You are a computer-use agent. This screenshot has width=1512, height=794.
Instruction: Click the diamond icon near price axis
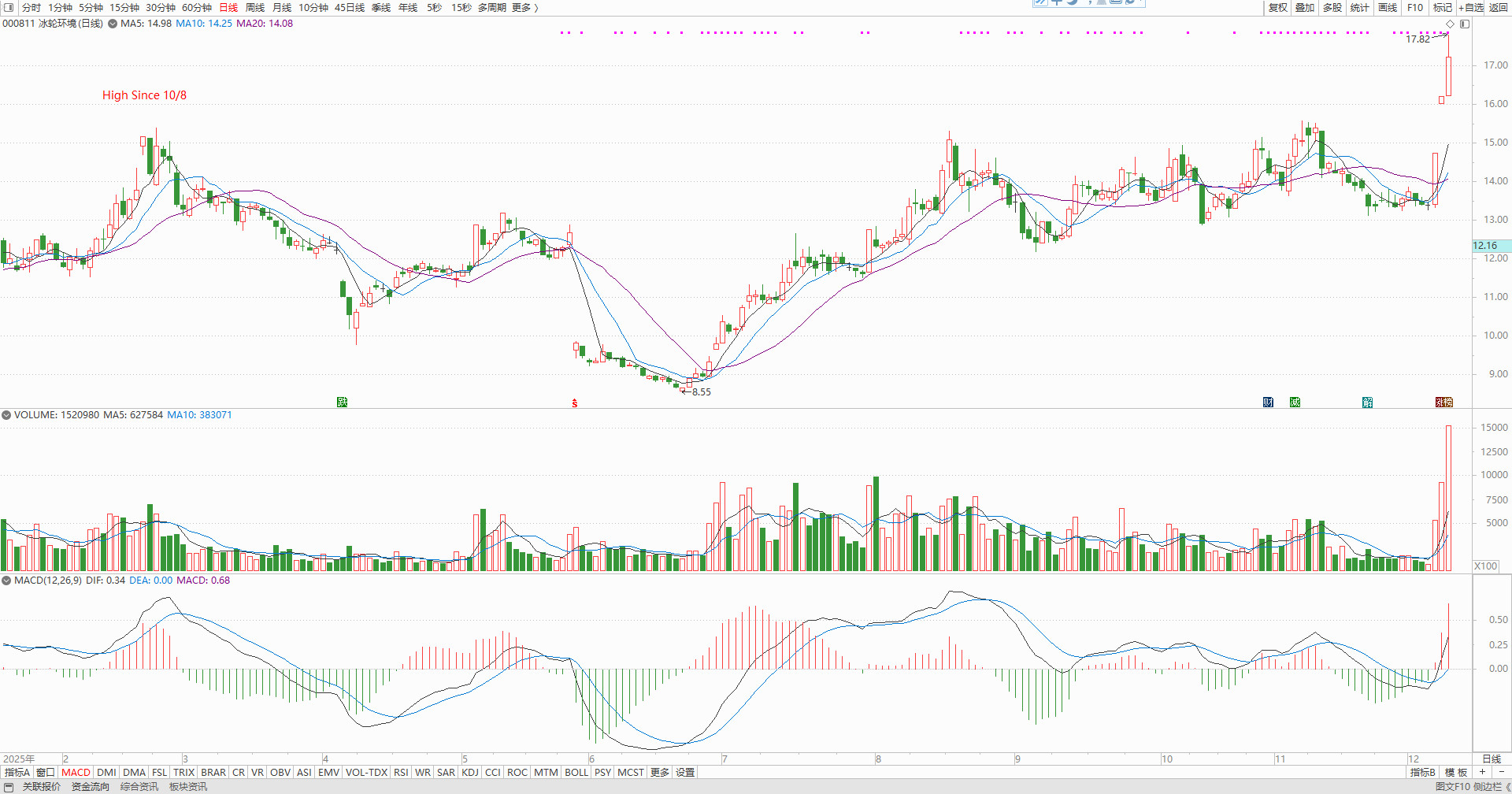click(1450, 24)
